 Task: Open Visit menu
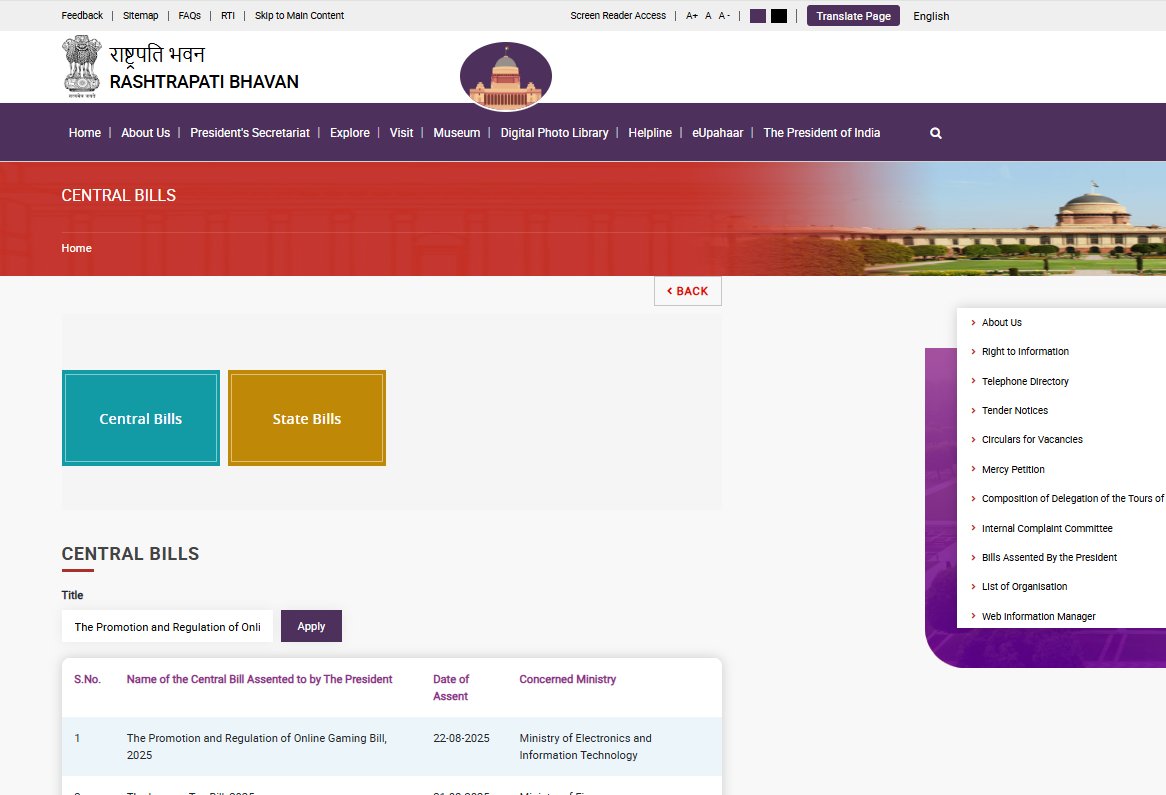coord(402,132)
